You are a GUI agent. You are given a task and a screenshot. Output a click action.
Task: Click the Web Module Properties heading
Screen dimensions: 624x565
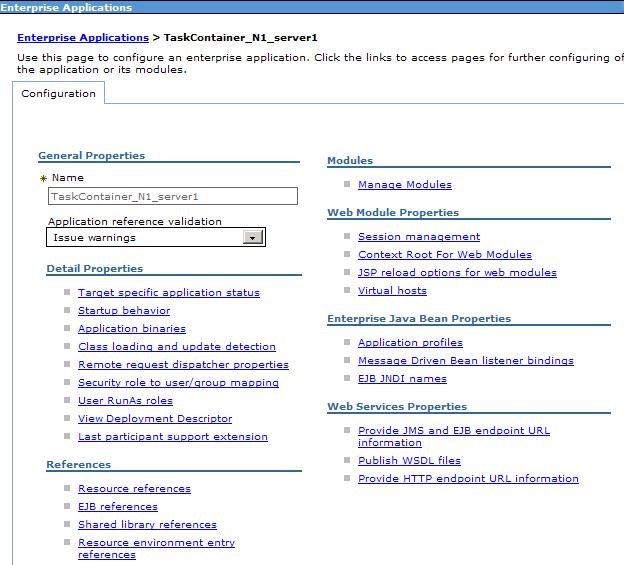point(393,212)
